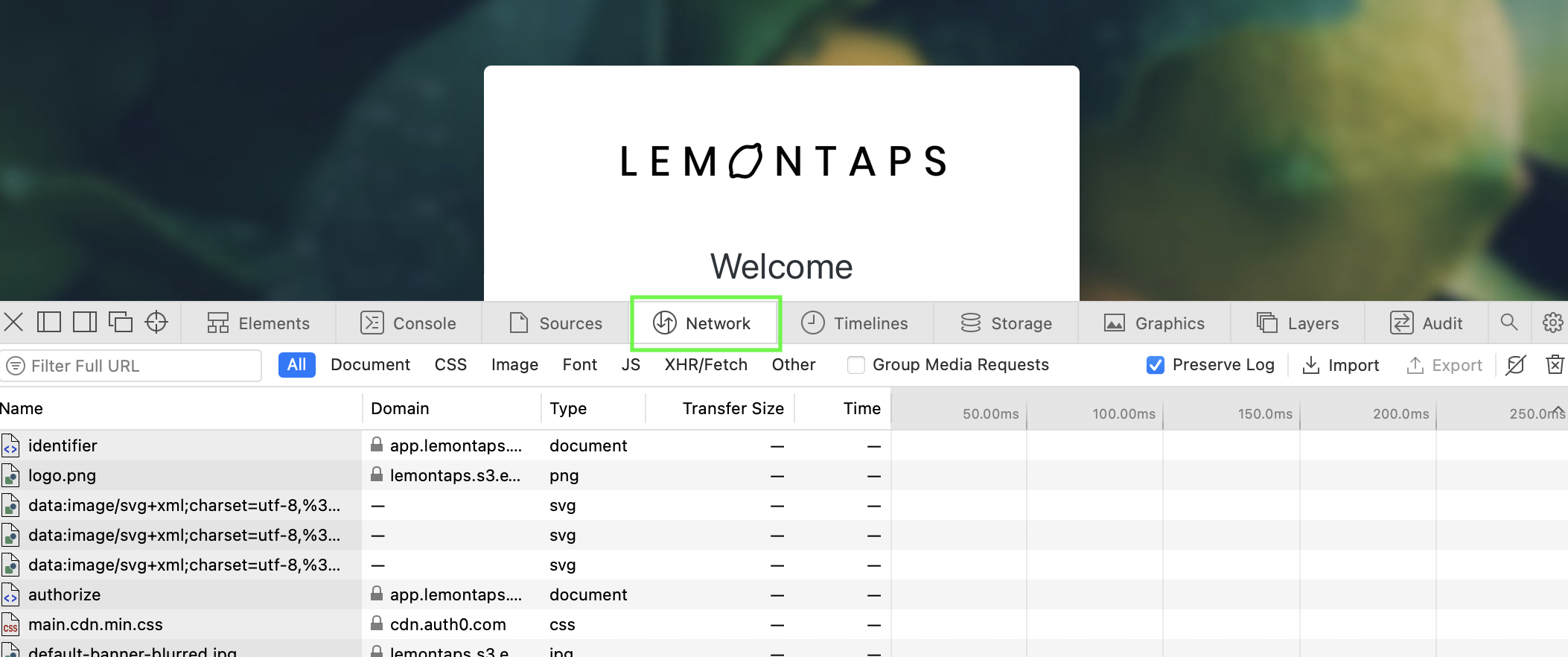Clear network items with trash icon
This screenshot has width=1568, height=657.
point(1555,365)
